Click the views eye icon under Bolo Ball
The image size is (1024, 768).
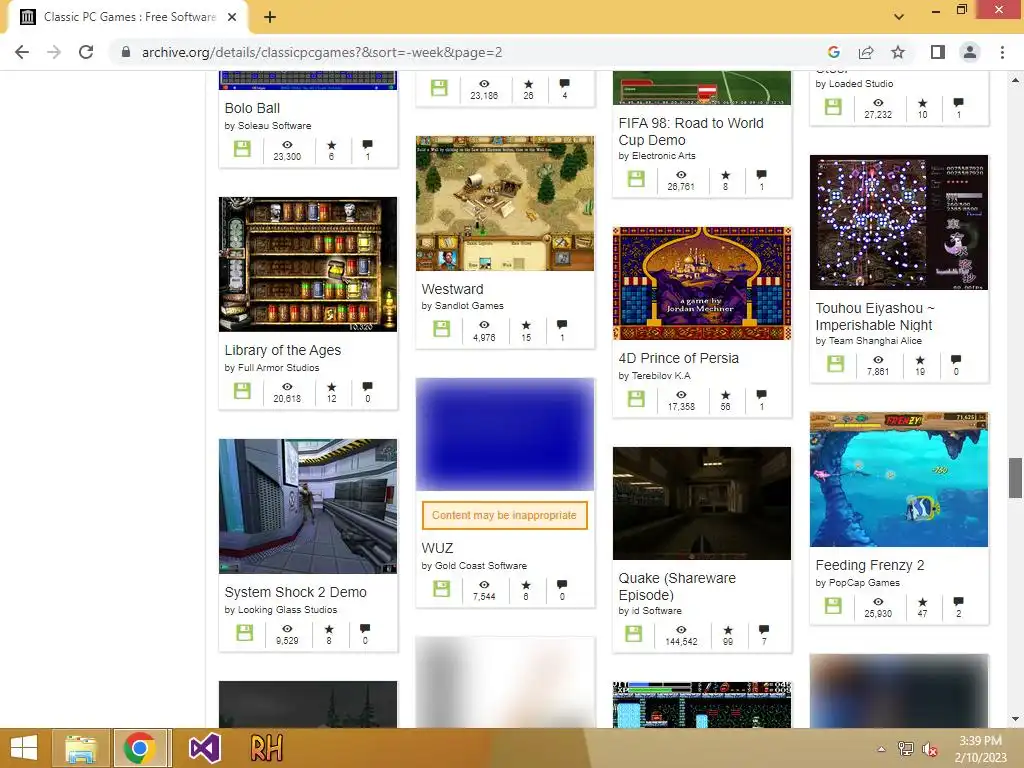(287, 145)
